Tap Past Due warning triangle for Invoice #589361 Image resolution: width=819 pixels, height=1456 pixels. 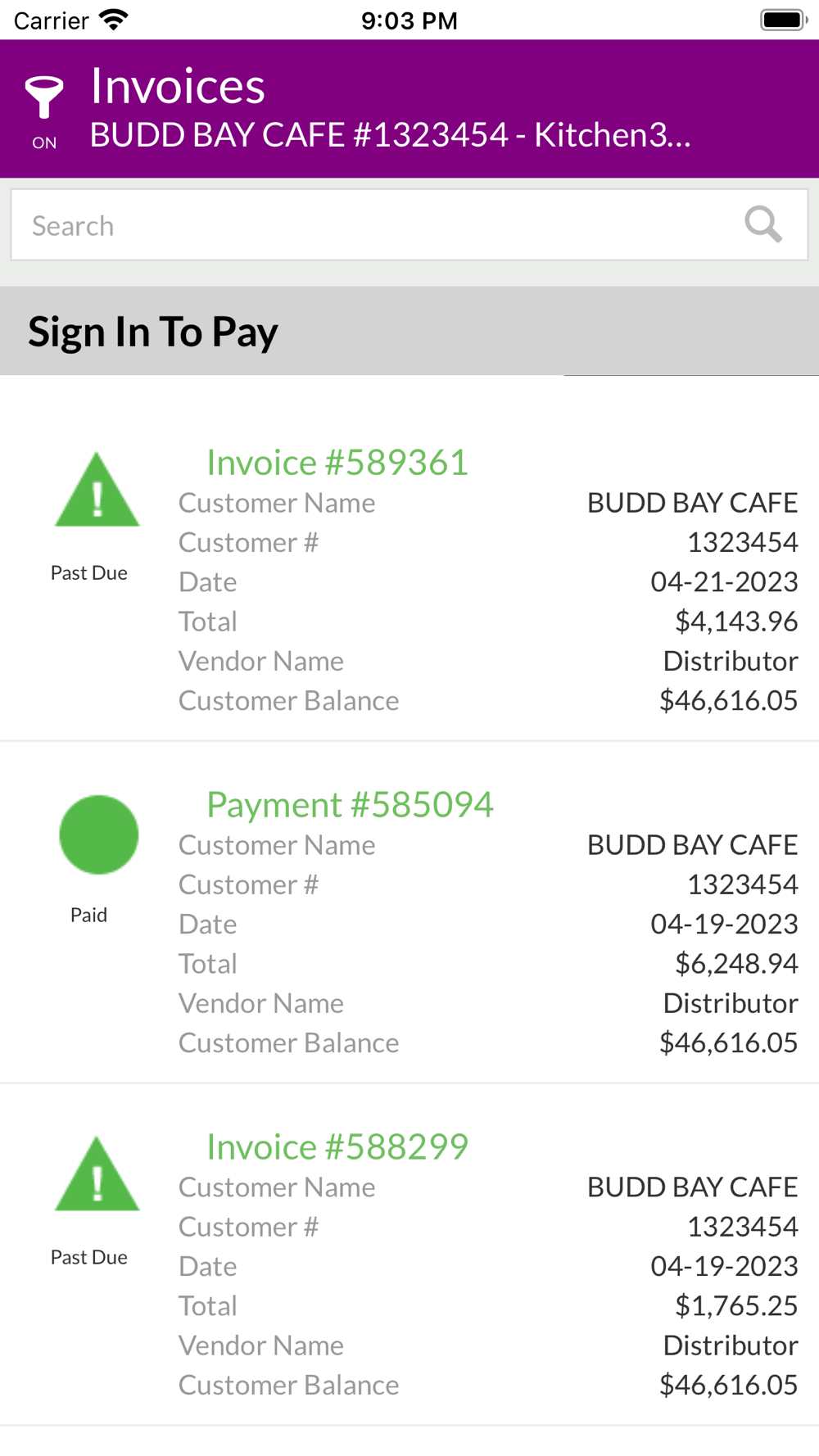click(97, 490)
